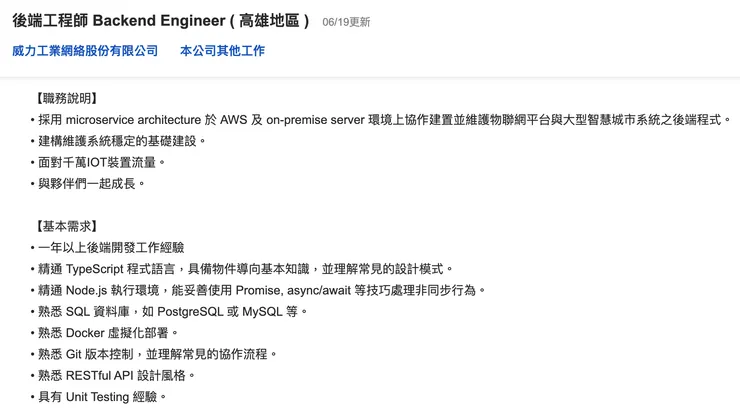Click the 高雄地區 location text in title
Screen dimensions: 740x410
coord(270,21)
